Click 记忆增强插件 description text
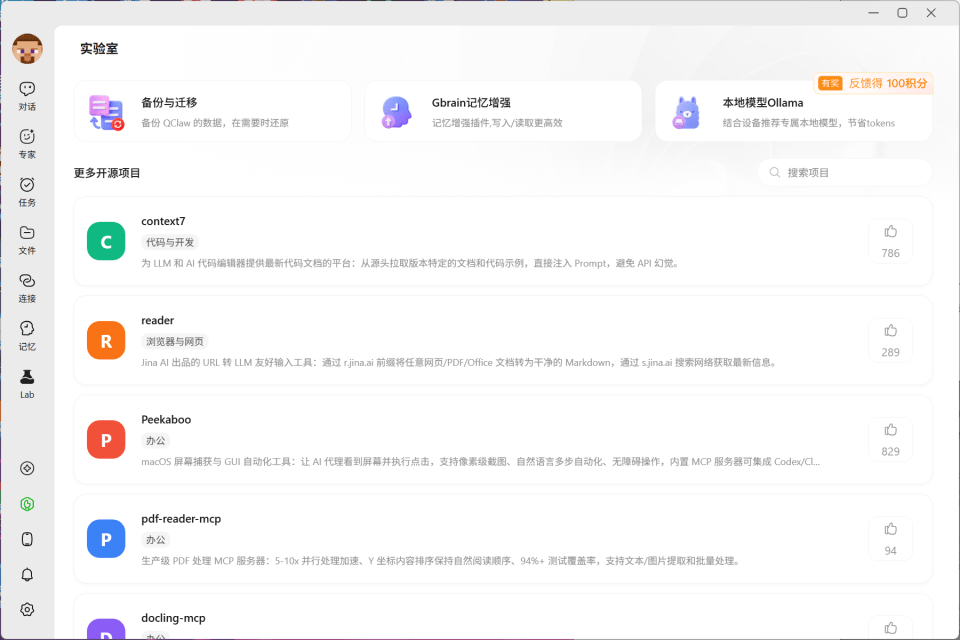Viewport: 960px width, 640px height. pos(497,123)
